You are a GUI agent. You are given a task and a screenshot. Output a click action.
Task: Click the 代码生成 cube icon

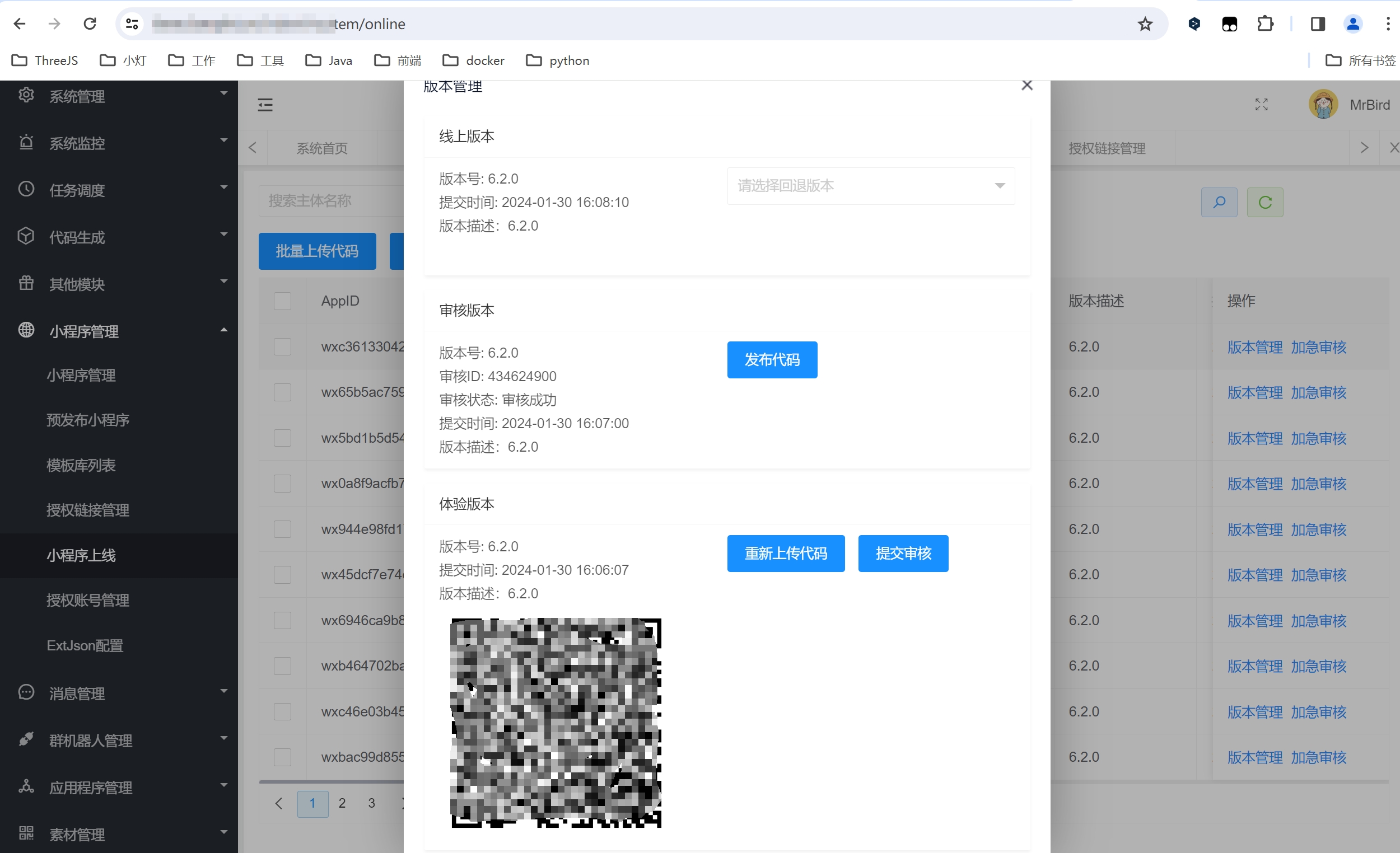[26, 236]
